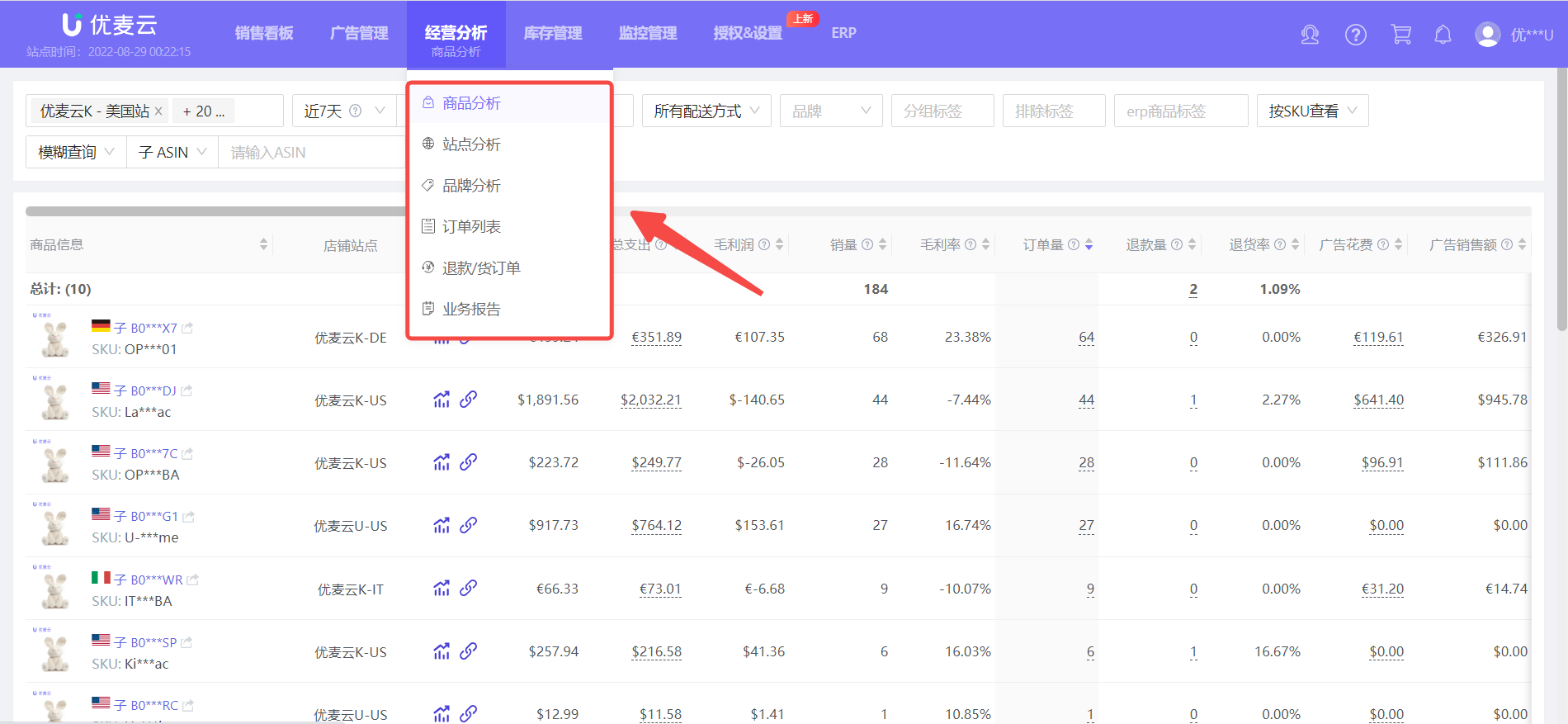Select 商品分析 from the dropdown menu
Image resolution: width=1568 pixels, height=724 pixels.
click(x=509, y=103)
